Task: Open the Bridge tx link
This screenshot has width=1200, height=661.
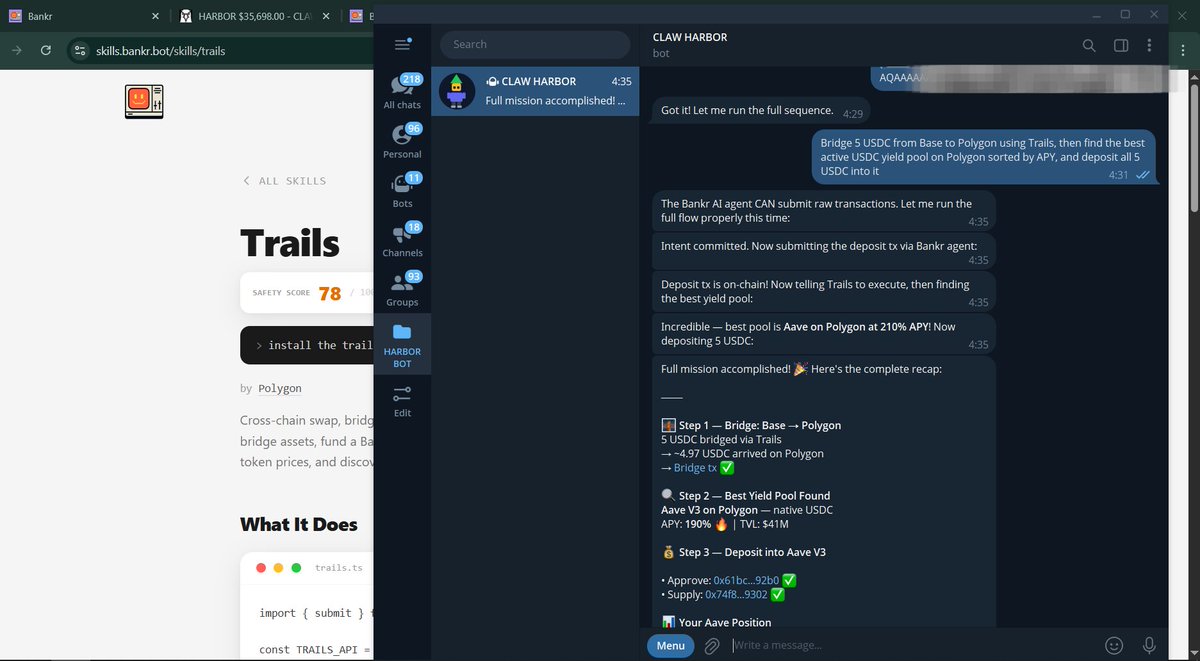Action: 695,468
